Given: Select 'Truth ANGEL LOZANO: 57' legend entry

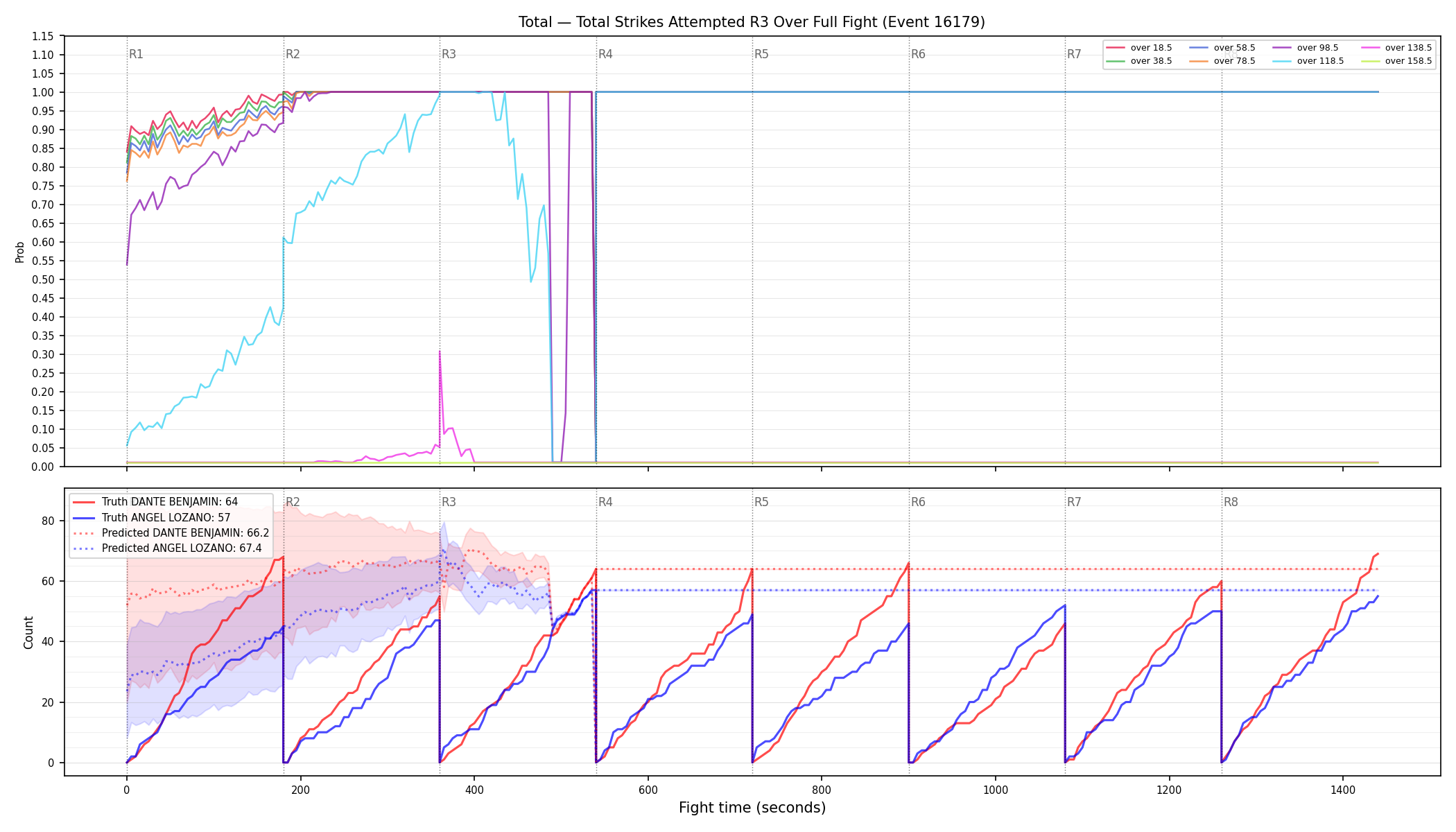Looking at the screenshot, I should [152, 517].
